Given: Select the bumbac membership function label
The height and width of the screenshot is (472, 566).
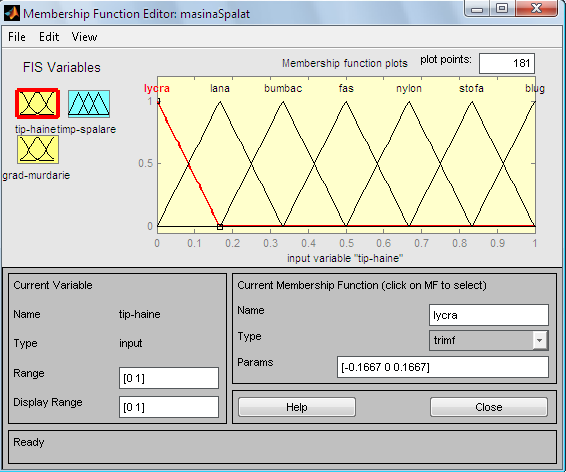Looking at the screenshot, I should pyautogui.click(x=283, y=88).
